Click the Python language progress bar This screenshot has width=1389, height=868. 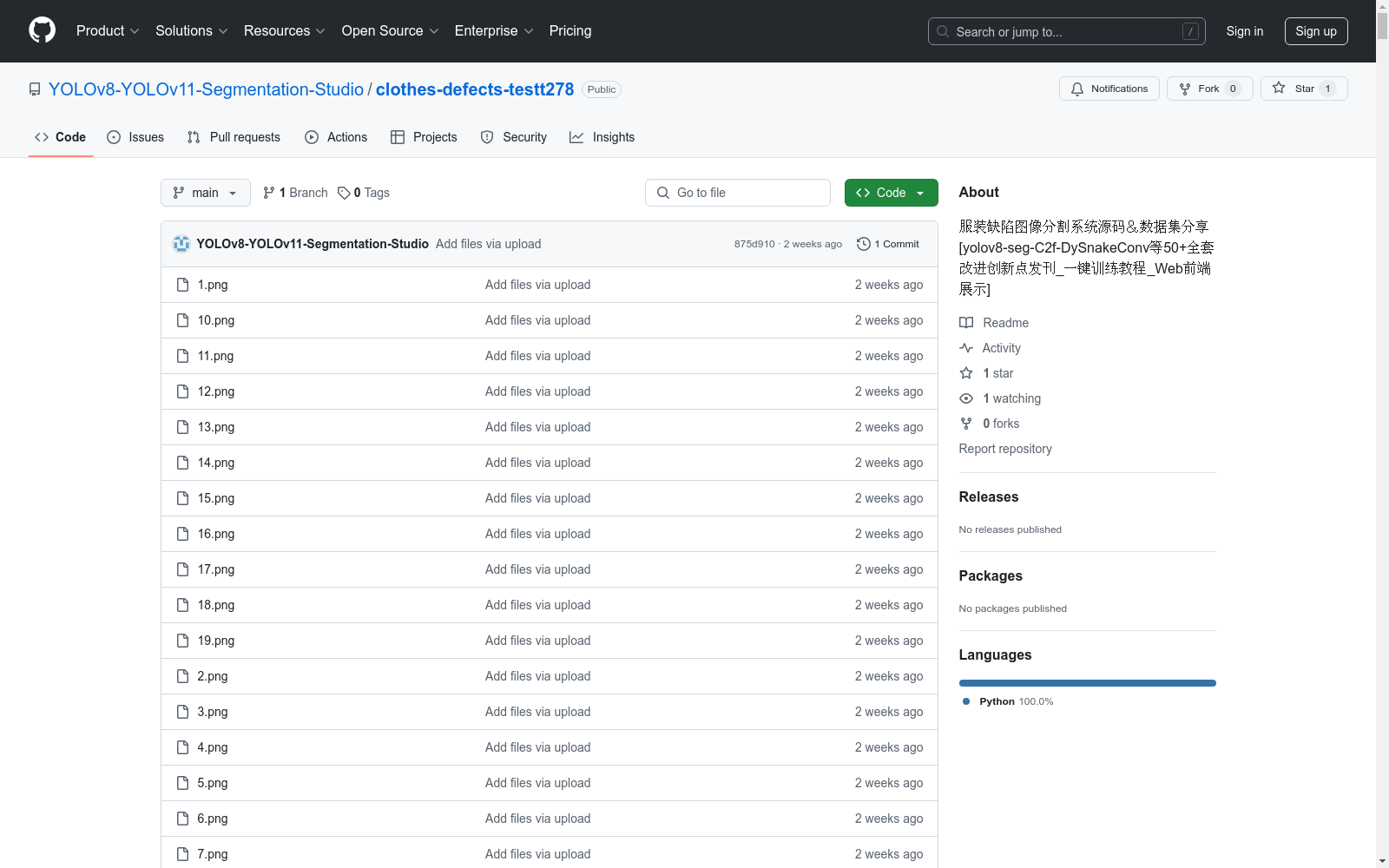pos(1087,683)
